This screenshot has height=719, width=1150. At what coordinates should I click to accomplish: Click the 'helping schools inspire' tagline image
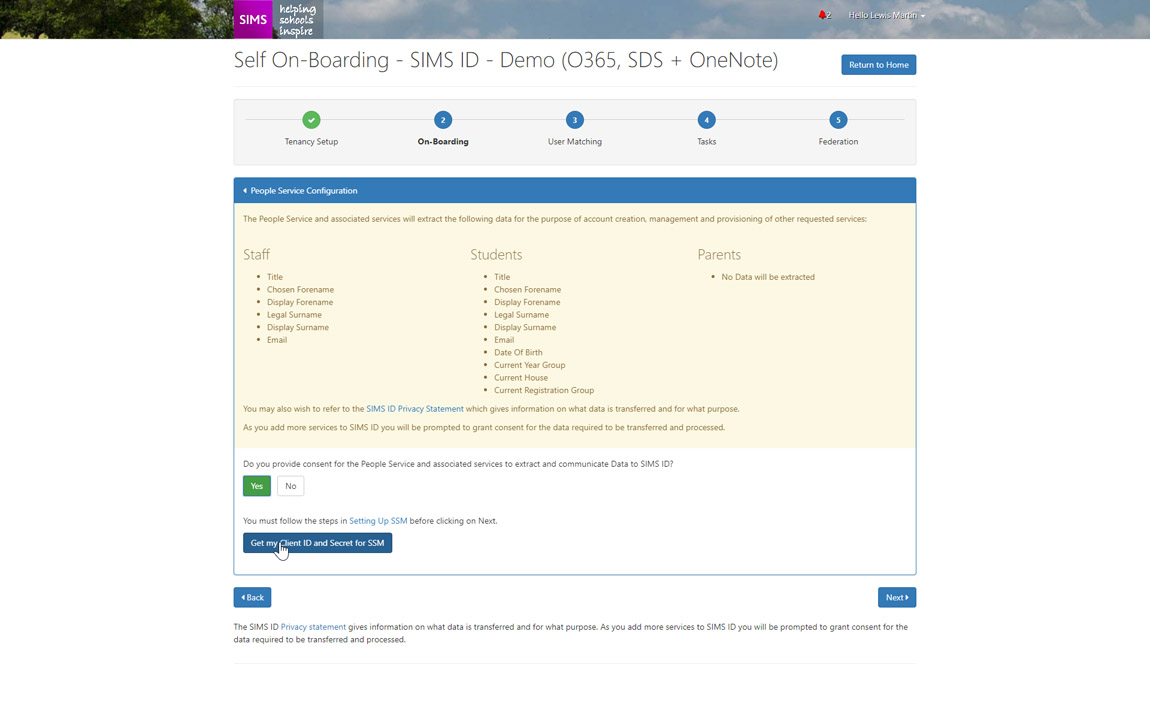tap(298, 19)
